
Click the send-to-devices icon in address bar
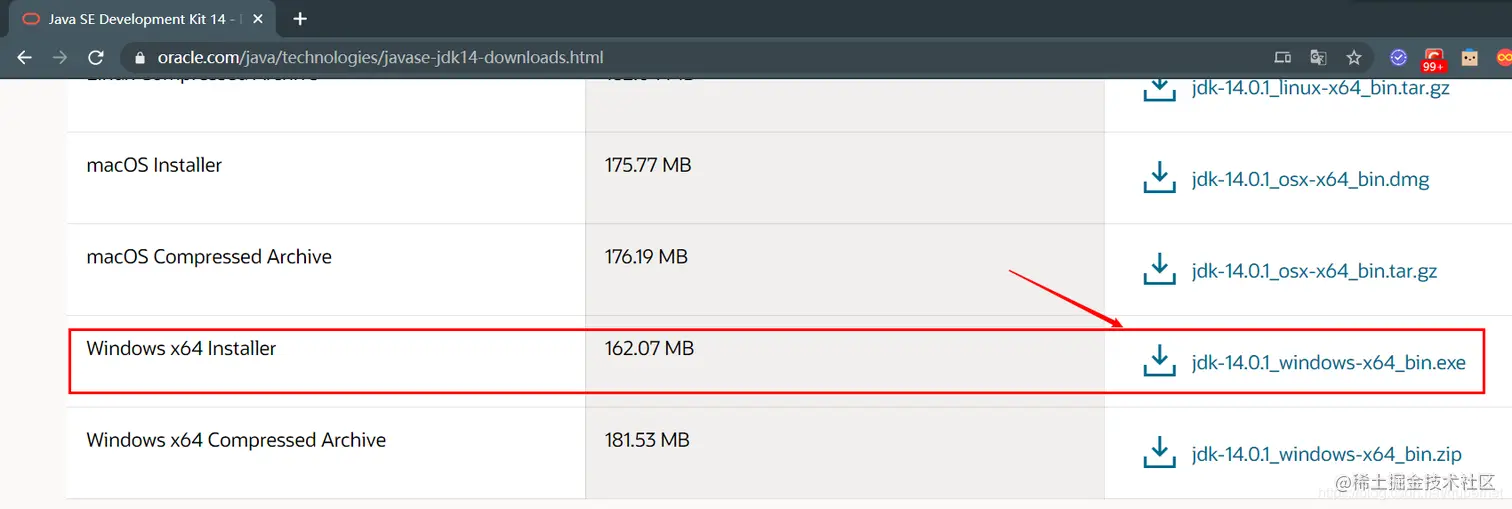[x=1282, y=57]
